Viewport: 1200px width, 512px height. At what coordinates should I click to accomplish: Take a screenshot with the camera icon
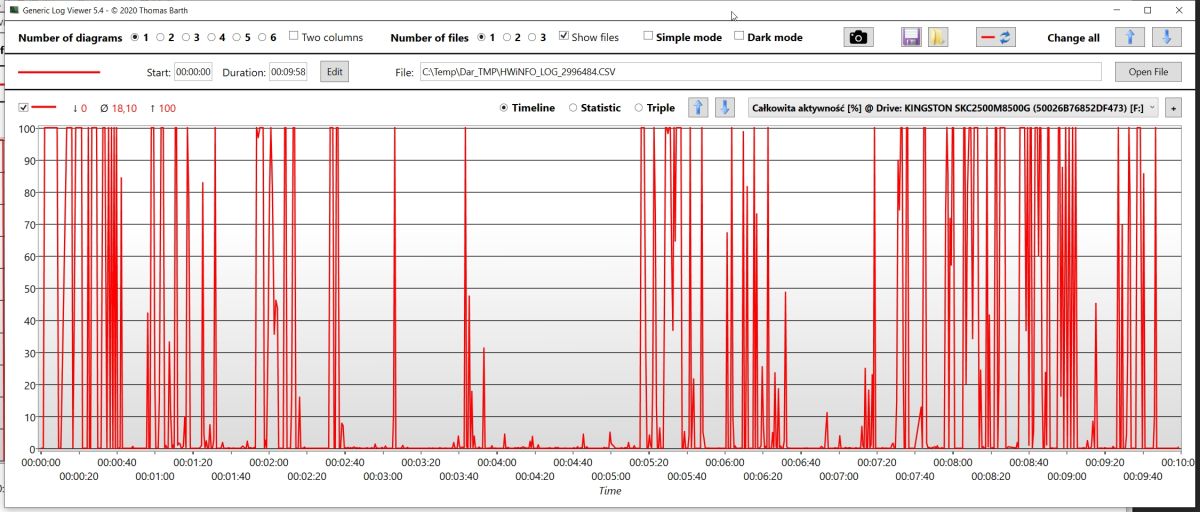click(858, 37)
